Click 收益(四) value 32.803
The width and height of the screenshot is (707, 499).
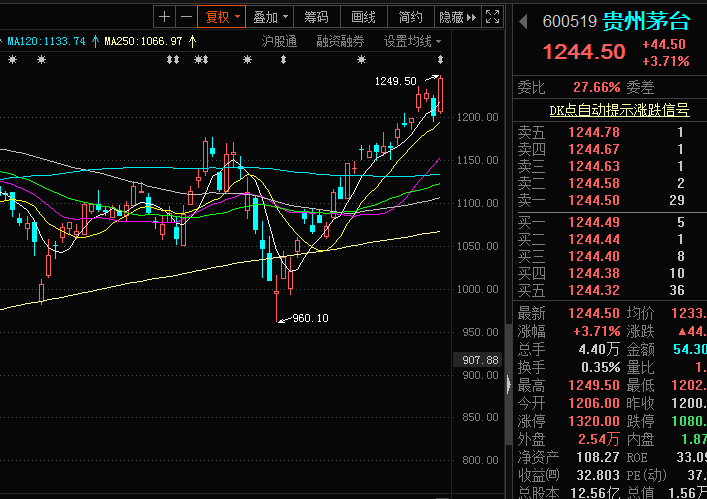tap(598, 475)
